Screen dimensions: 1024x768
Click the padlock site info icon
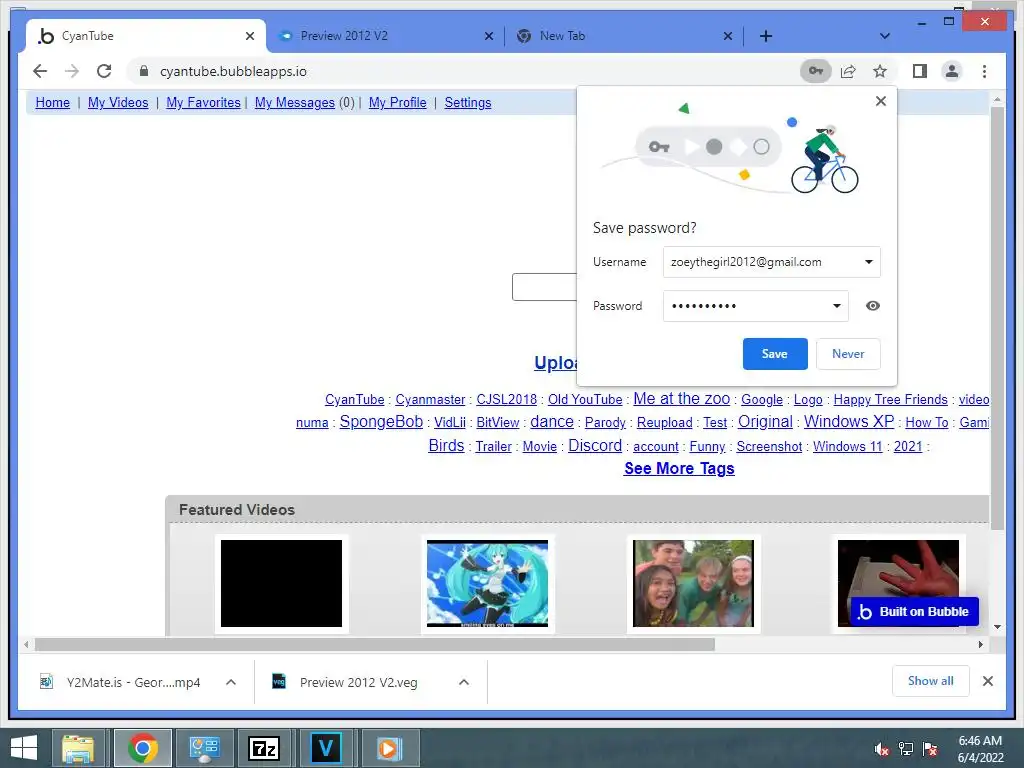144,71
